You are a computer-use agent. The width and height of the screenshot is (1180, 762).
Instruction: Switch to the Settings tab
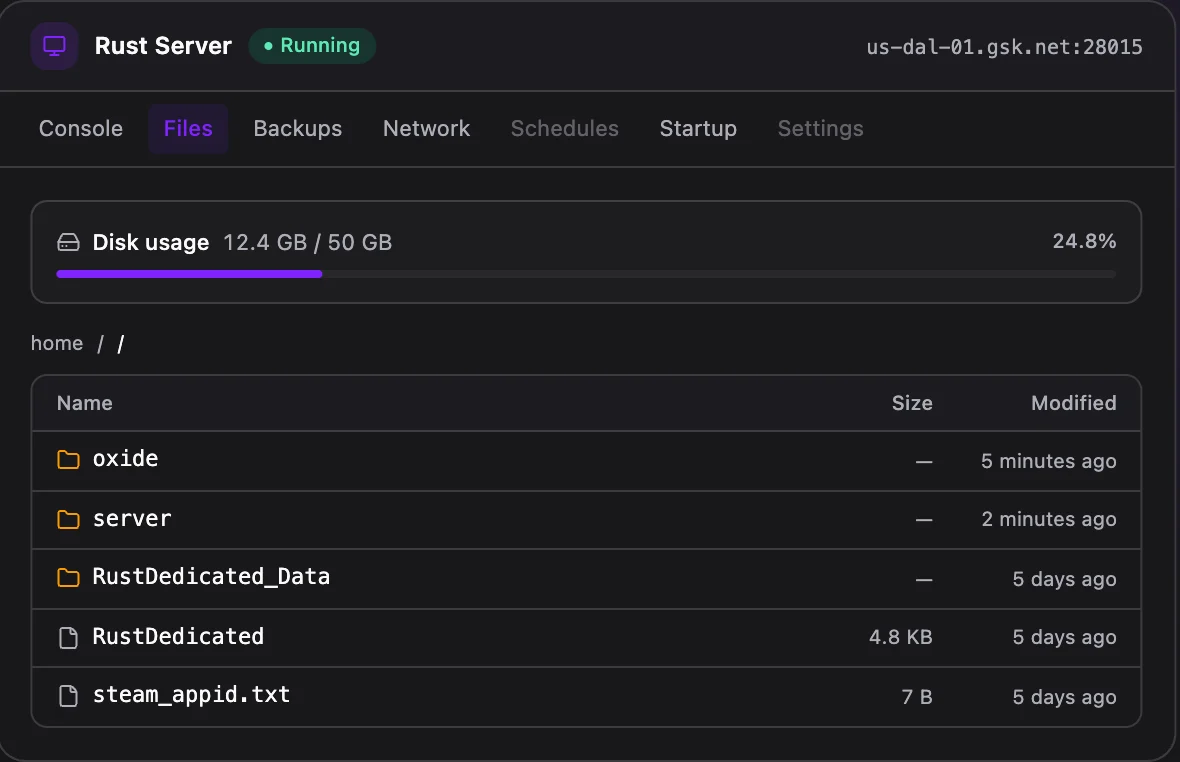[x=820, y=129]
